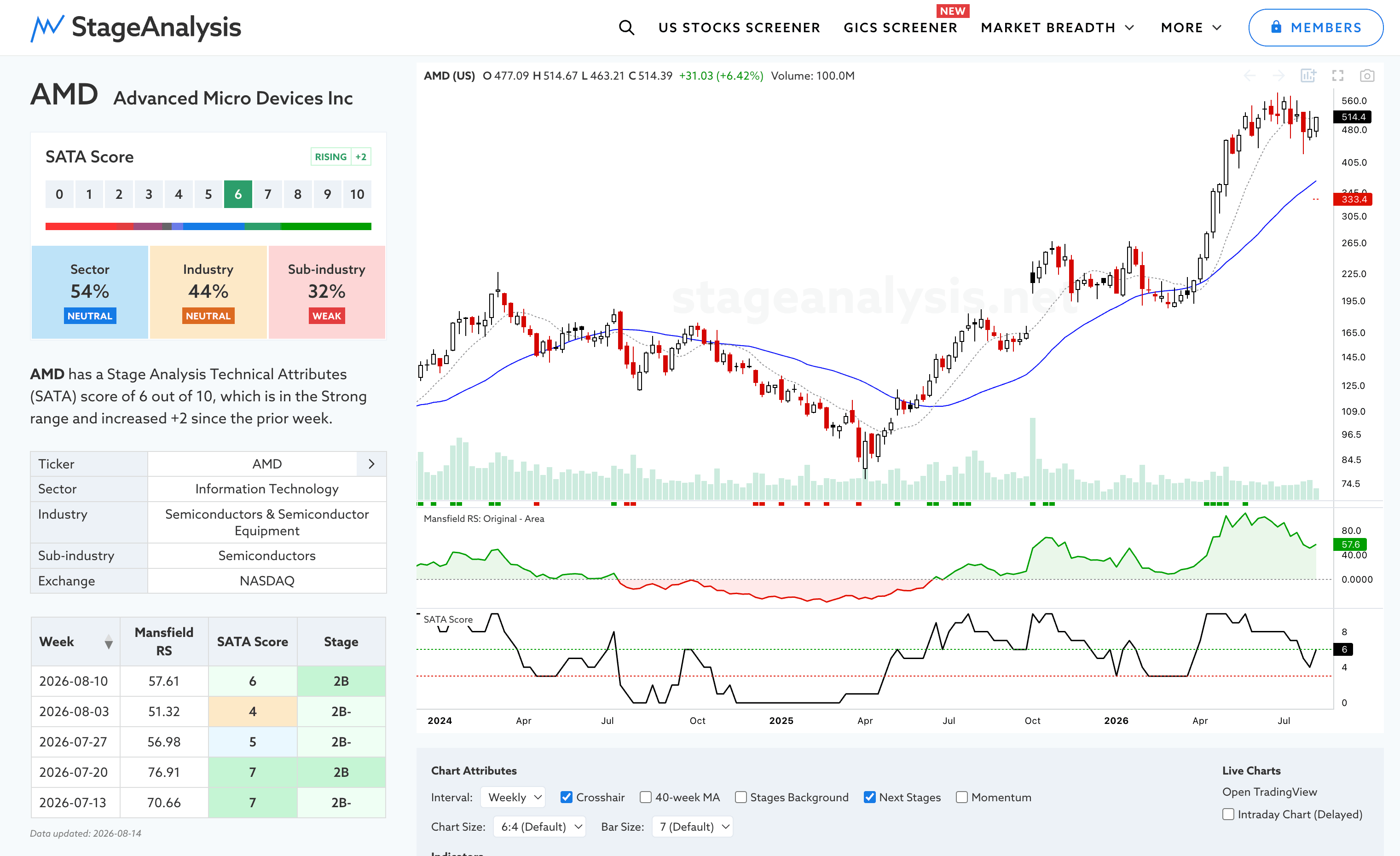
Task: Click the 333.4 red price label
Action: (x=1352, y=199)
